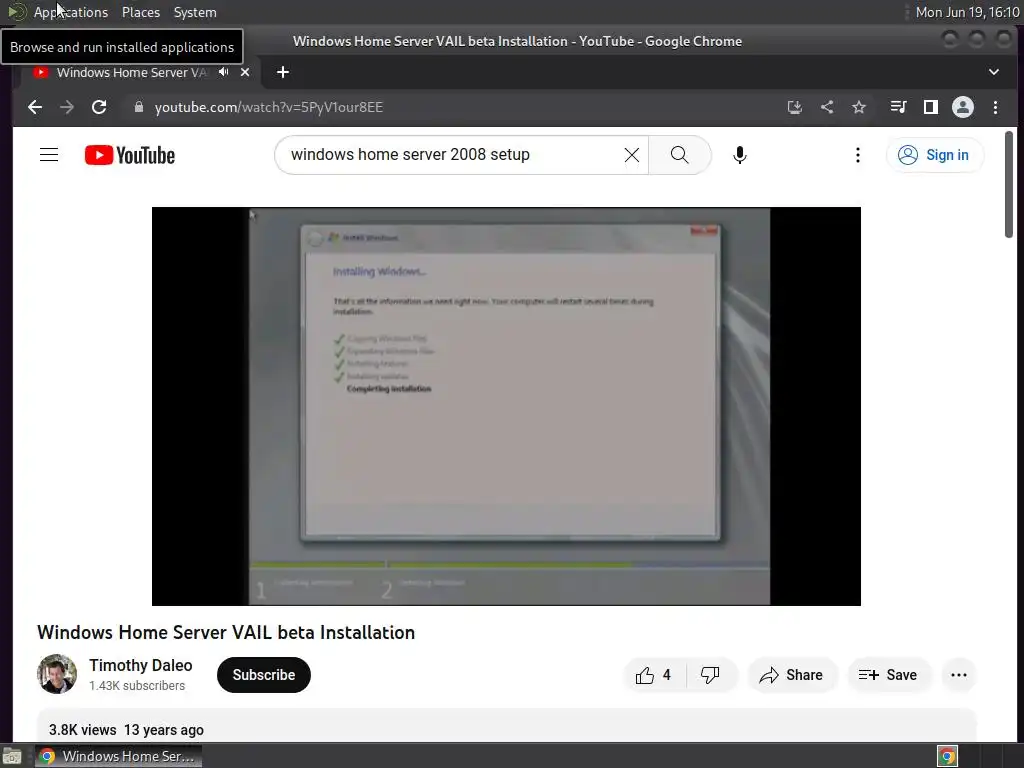This screenshot has height=768, width=1024.
Task: Open YouTube settings three-dot menu
Action: point(857,155)
